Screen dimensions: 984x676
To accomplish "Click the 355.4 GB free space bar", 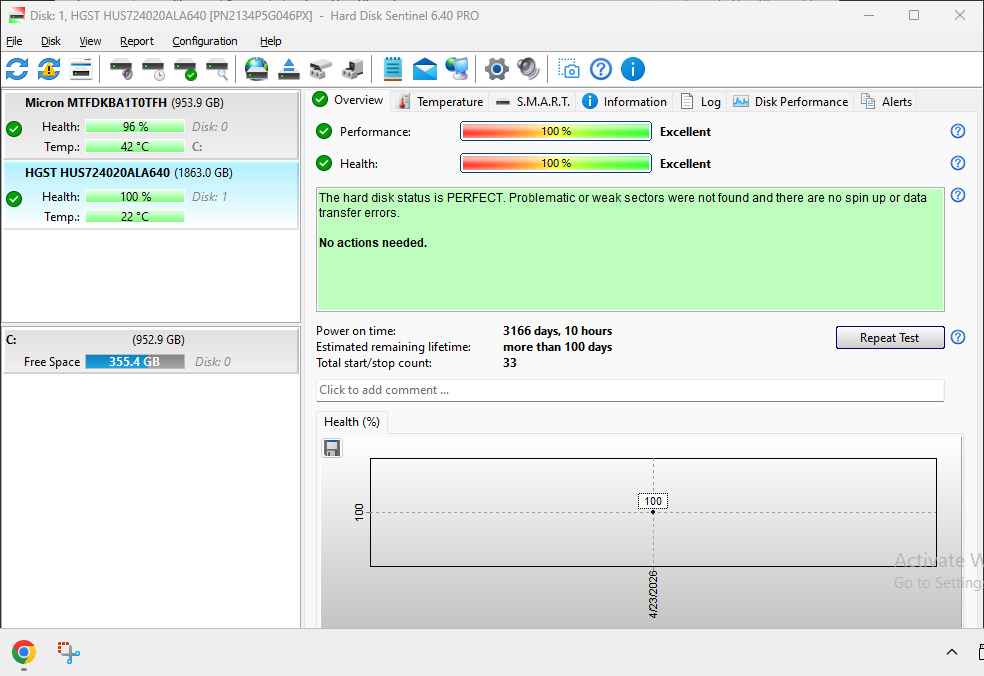I will click(x=135, y=362).
